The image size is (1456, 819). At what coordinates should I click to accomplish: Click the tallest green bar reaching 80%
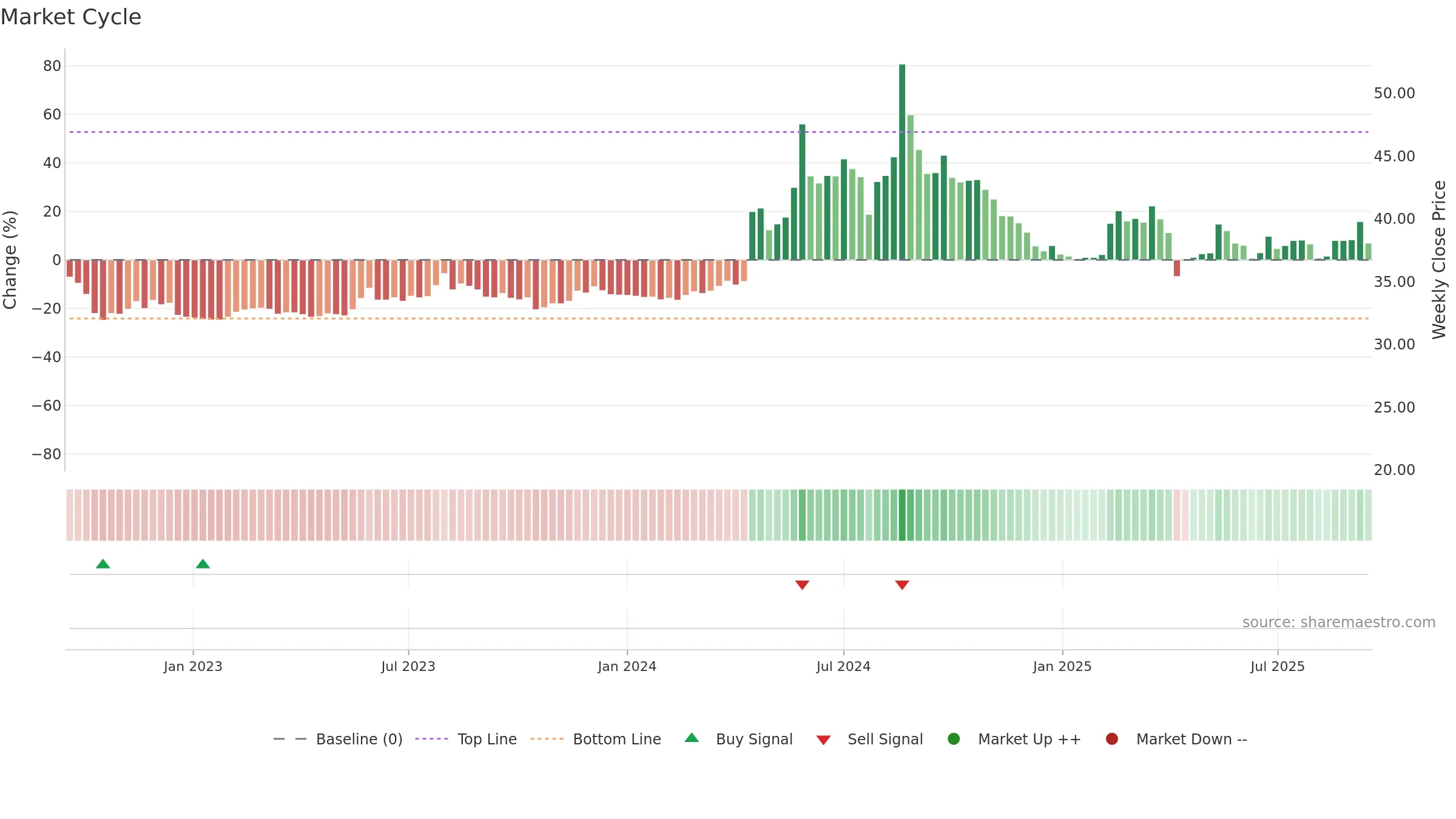(x=902, y=162)
